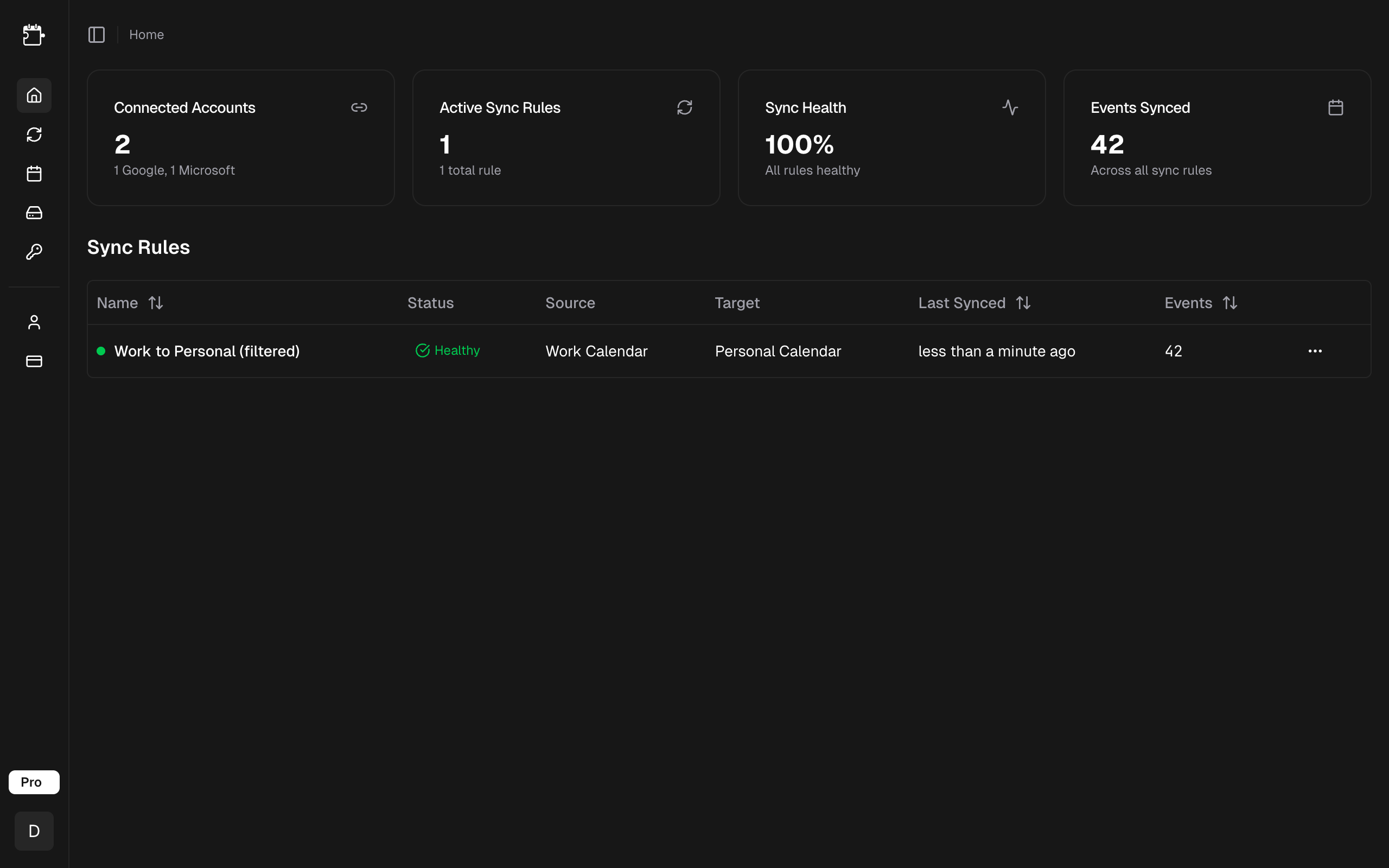Click the Connected Accounts card

pos(240,138)
